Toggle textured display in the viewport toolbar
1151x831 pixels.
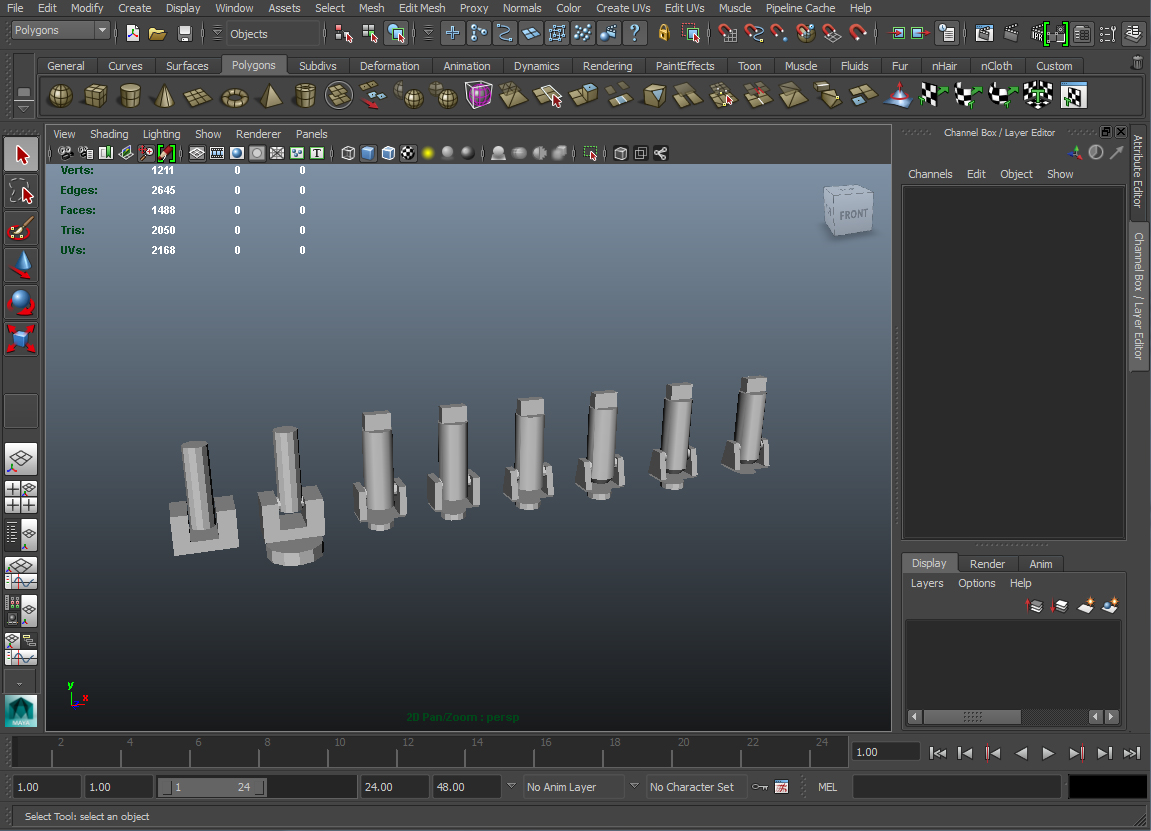(407, 152)
